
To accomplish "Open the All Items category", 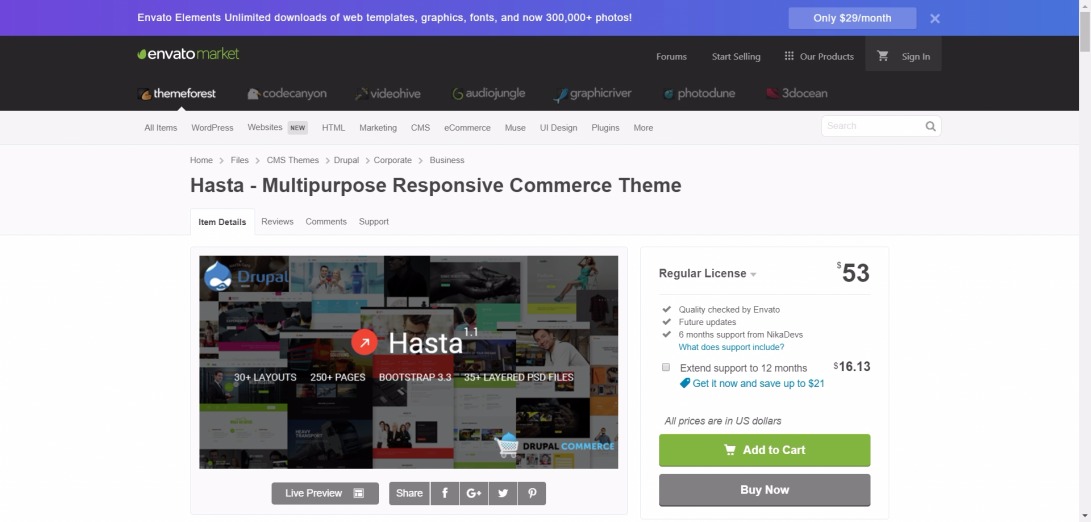I will coord(161,127).
